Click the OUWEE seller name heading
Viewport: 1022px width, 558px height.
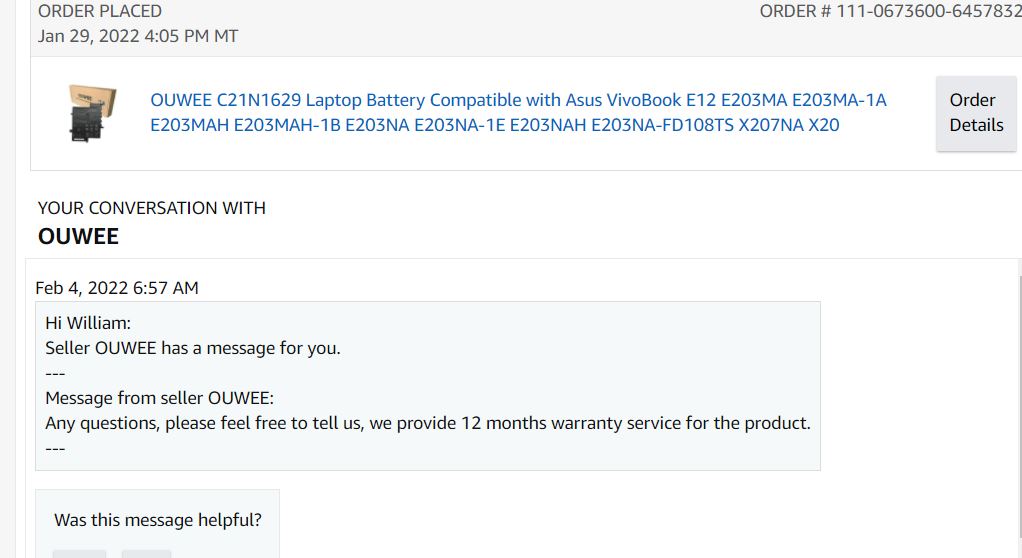pyautogui.click(x=78, y=236)
